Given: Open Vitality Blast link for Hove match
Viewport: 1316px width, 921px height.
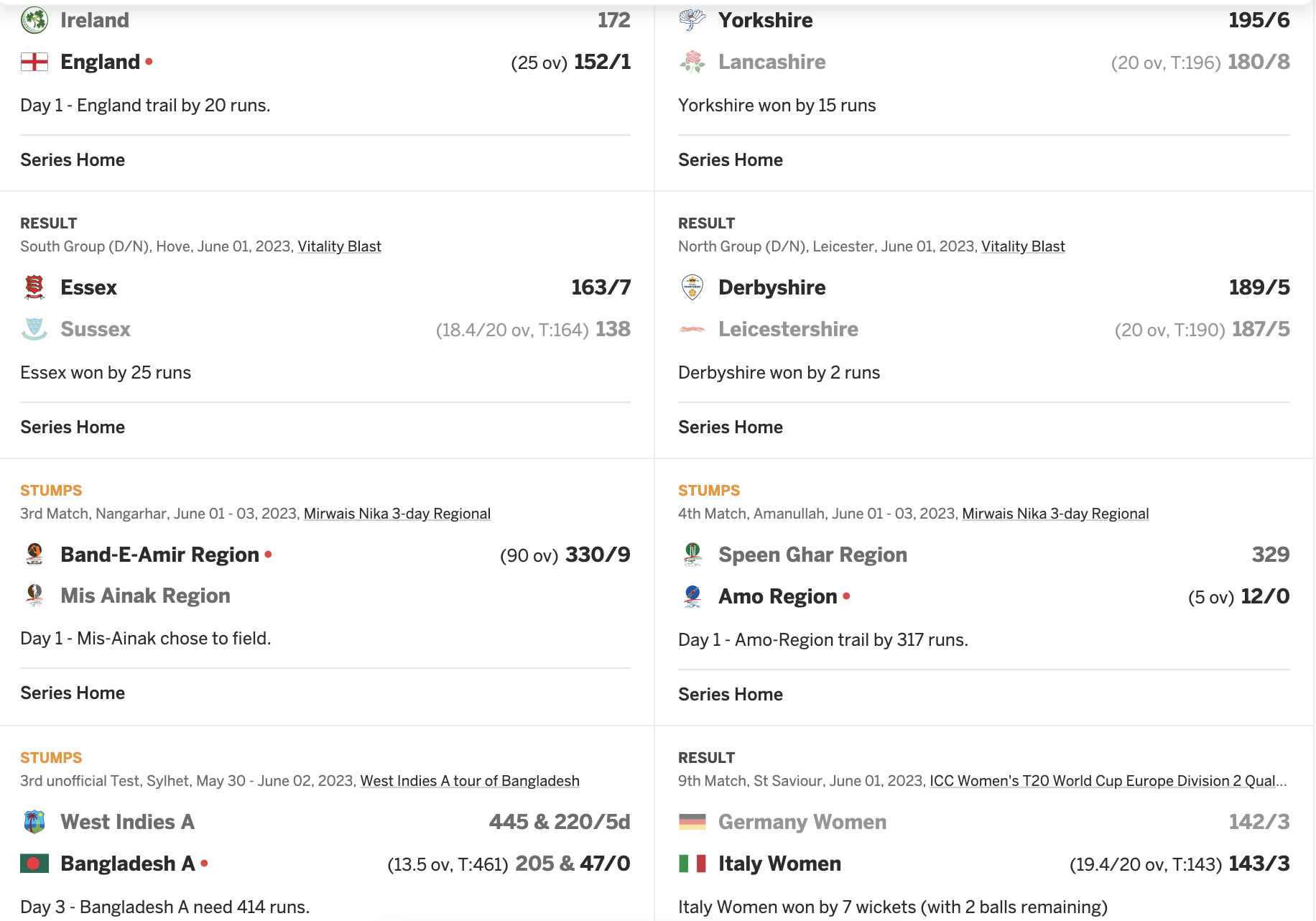Looking at the screenshot, I should click(339, 246).
